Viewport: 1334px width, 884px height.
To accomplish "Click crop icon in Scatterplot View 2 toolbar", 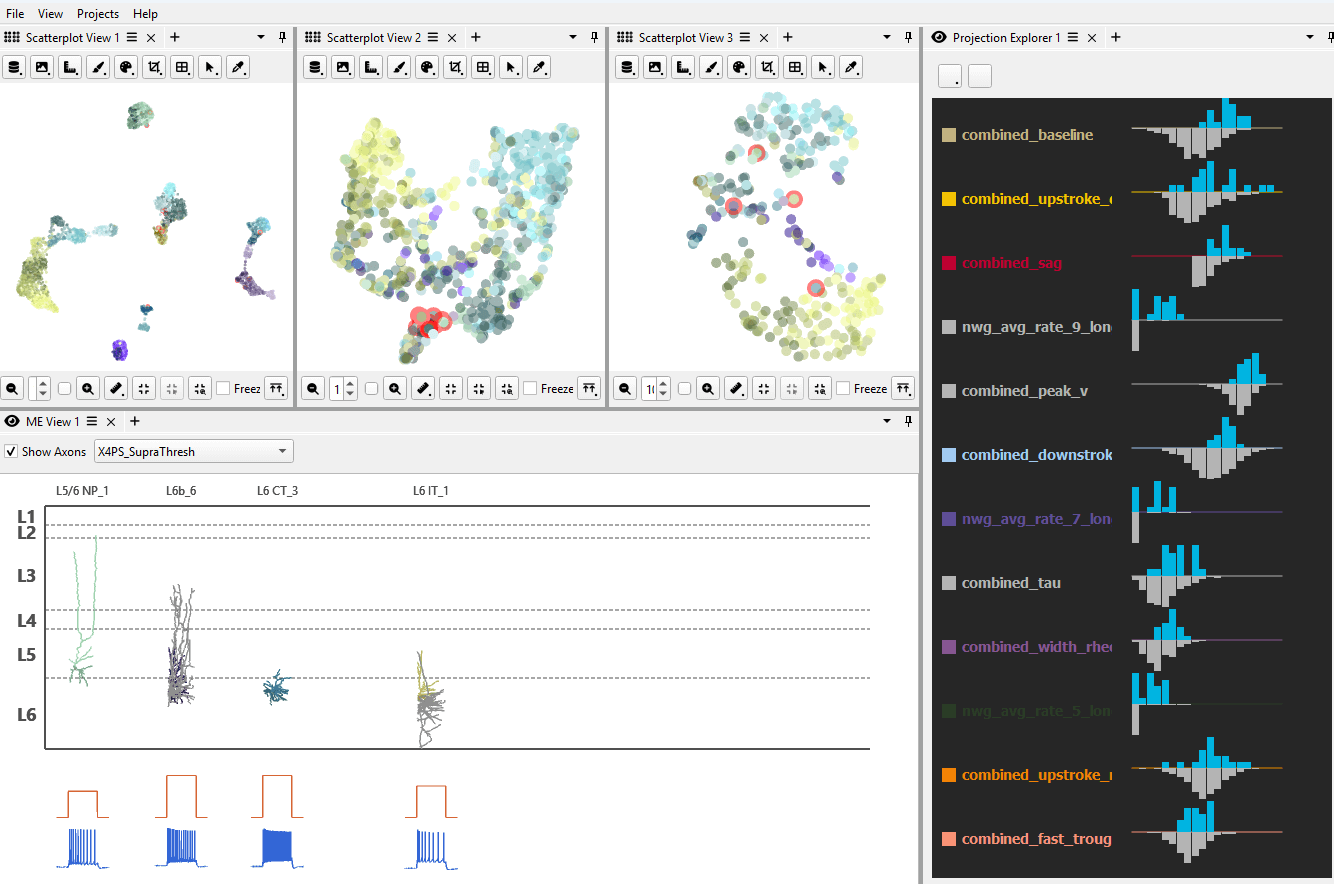I will click(x=455, y=67).
